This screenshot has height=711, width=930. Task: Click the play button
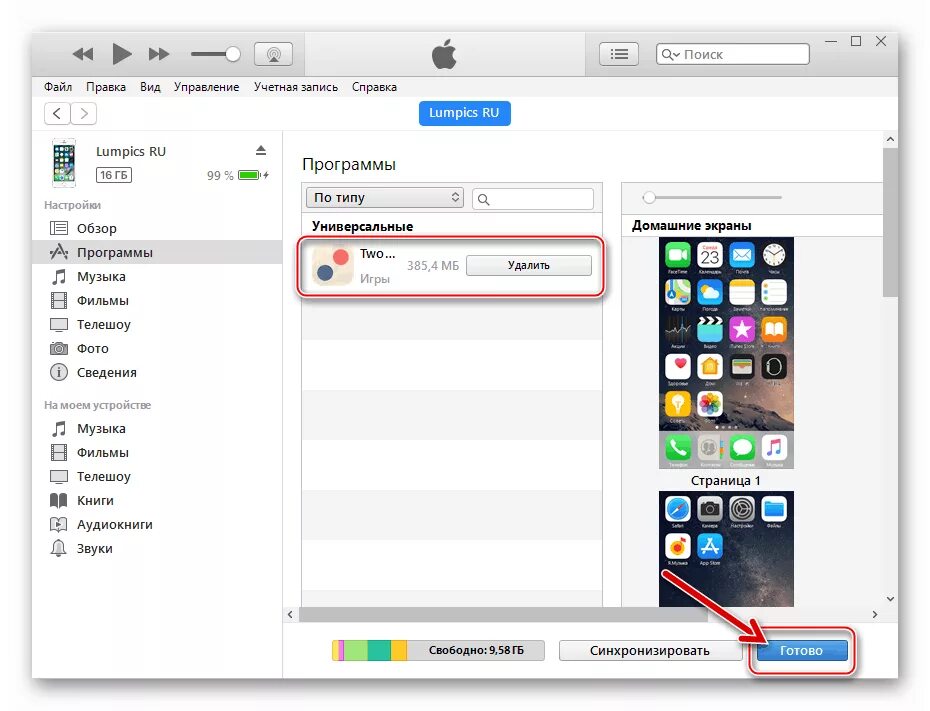(x=122, y=55)
